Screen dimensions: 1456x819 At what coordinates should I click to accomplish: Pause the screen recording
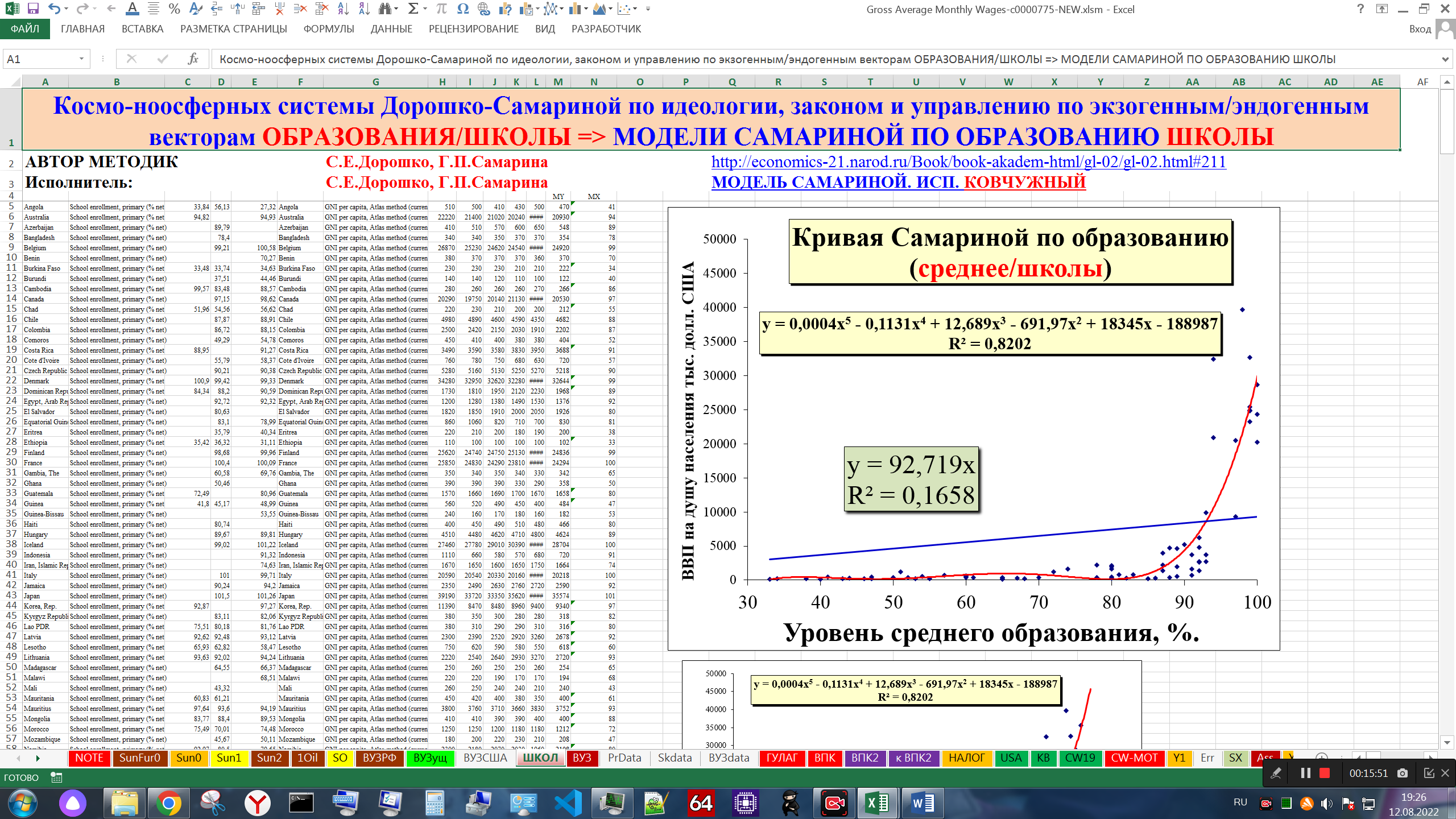[1305, 773]
